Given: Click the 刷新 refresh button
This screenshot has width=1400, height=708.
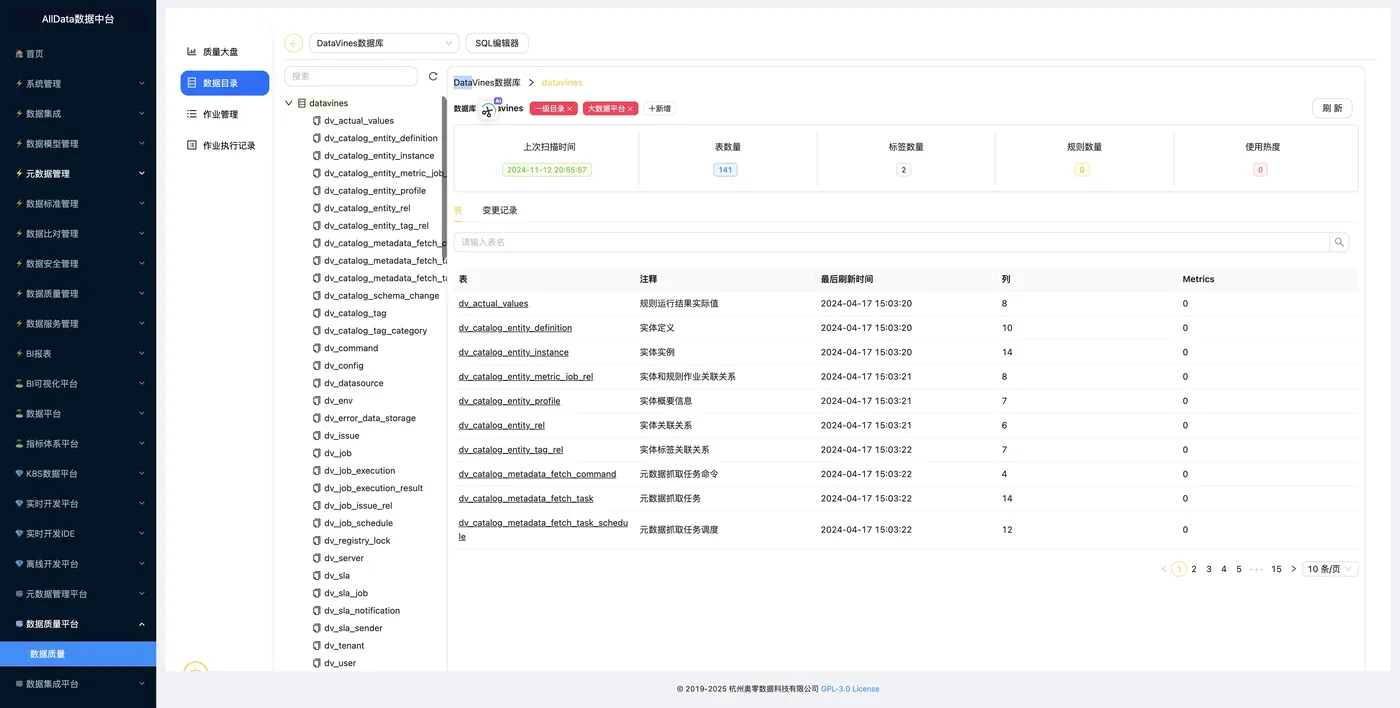Looking at the screenshot, I should (x=1332, y=108).
